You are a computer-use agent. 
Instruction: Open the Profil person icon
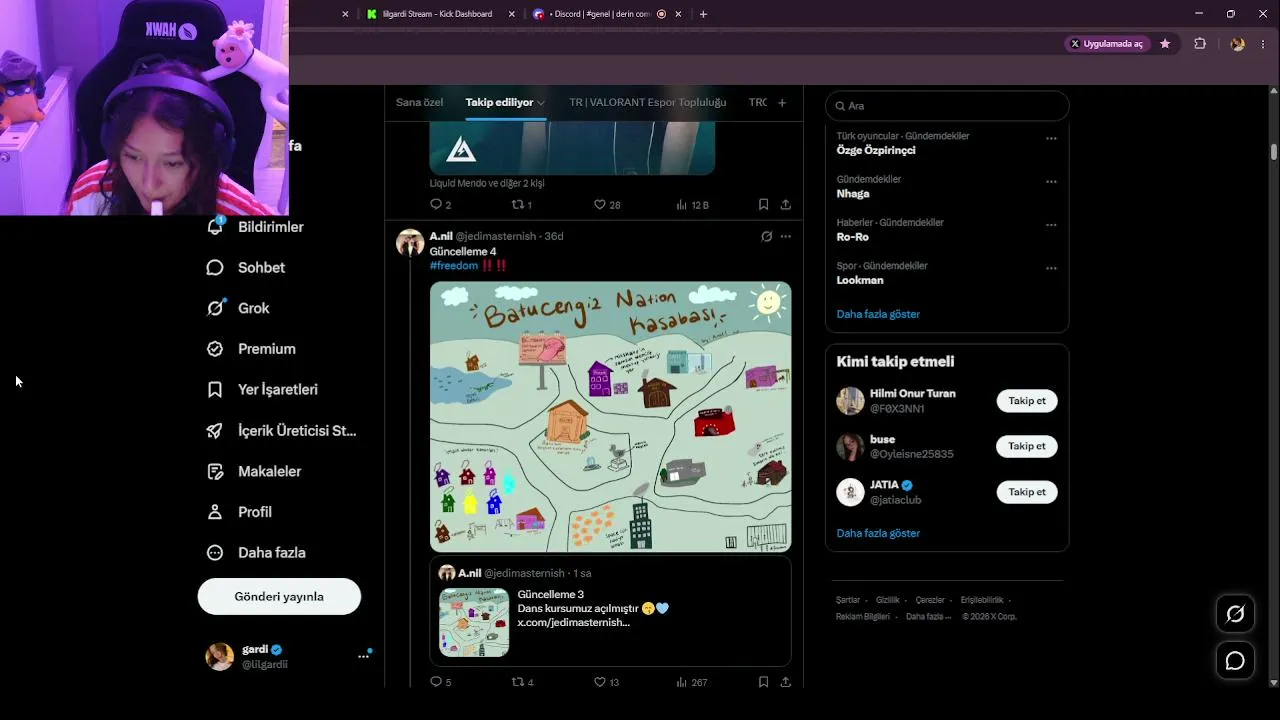click(x=215, y=512)
